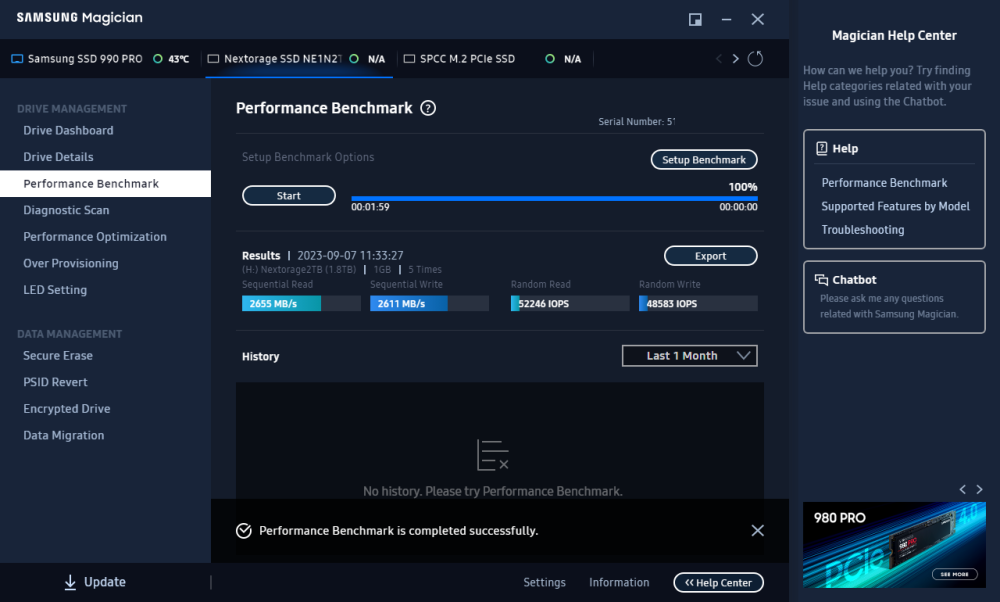Go to next ad banner arrow
The height and width of the screenshot is (602, 1000).
click(980, 489)
